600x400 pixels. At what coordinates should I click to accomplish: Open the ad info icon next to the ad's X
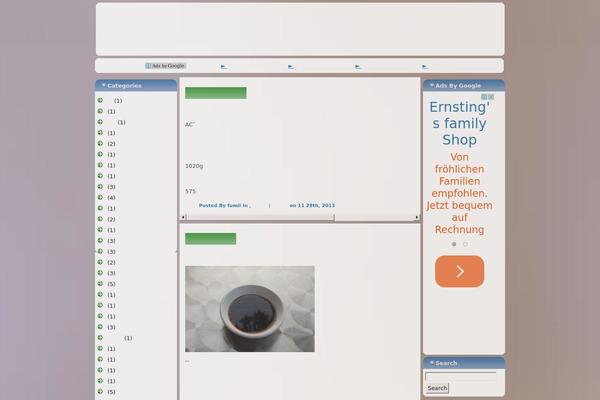(484, 97)
